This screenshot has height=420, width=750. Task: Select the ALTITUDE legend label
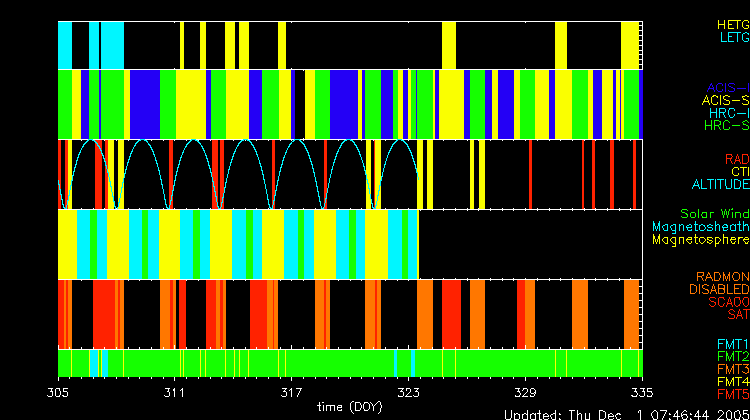pos(720,185)
